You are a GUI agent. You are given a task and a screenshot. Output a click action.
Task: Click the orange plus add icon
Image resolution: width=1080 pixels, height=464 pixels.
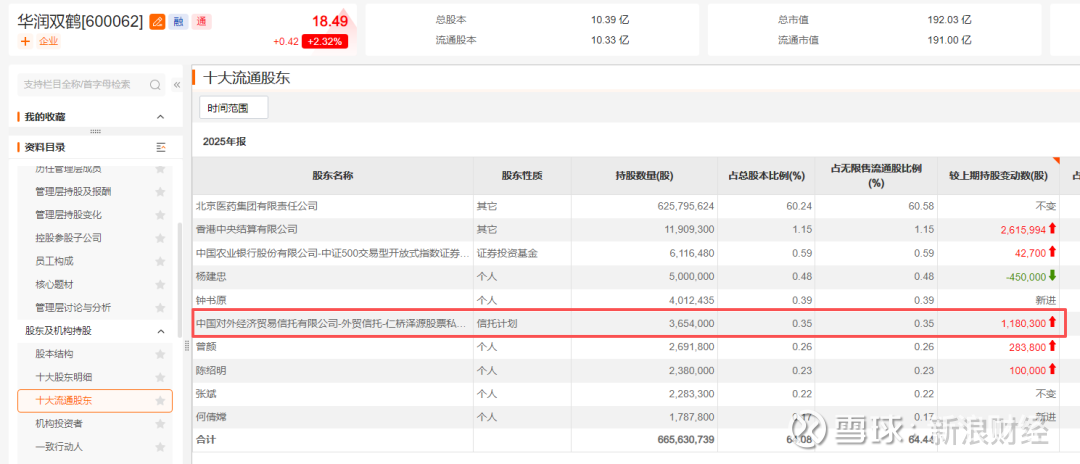click(x=25, y=41)
